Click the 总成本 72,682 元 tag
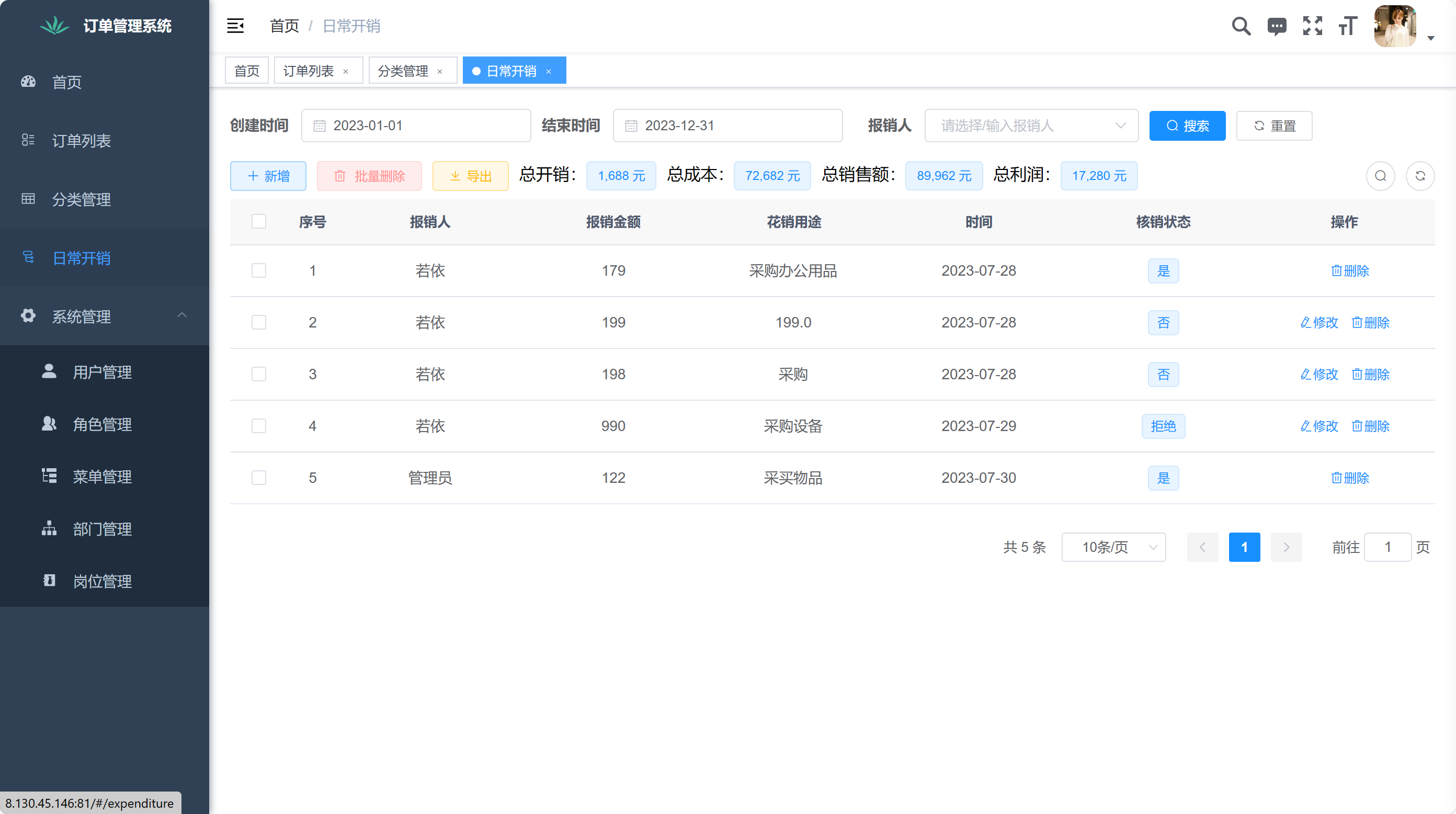Viewport: 1456px width, 814px height. click(x=772, y=176)
